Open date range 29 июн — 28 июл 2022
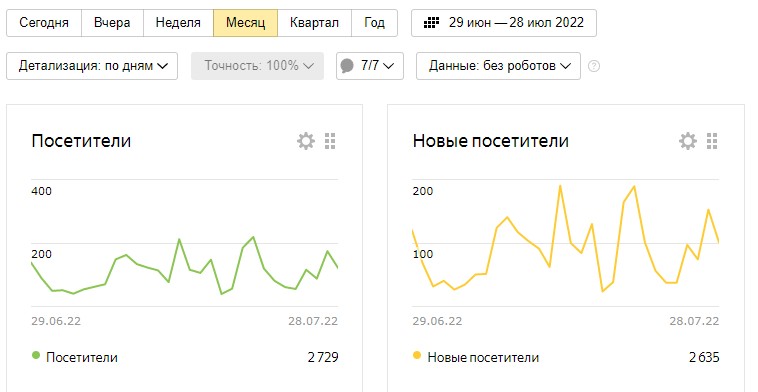The height and width of the screenshot is (392, 758). pyautogui.click(x=504, y=23)
